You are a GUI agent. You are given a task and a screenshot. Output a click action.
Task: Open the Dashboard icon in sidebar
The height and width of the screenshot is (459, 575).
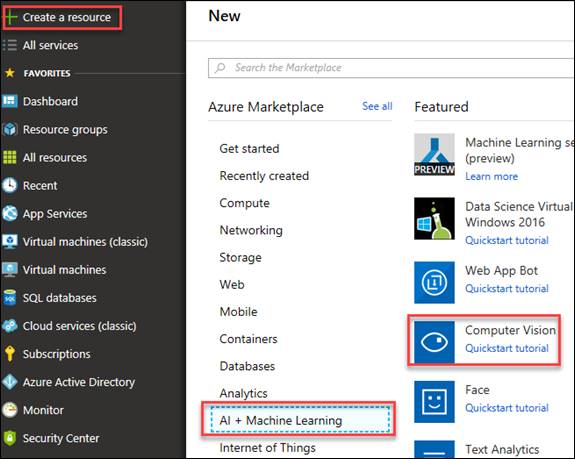(x=10, y=101)
